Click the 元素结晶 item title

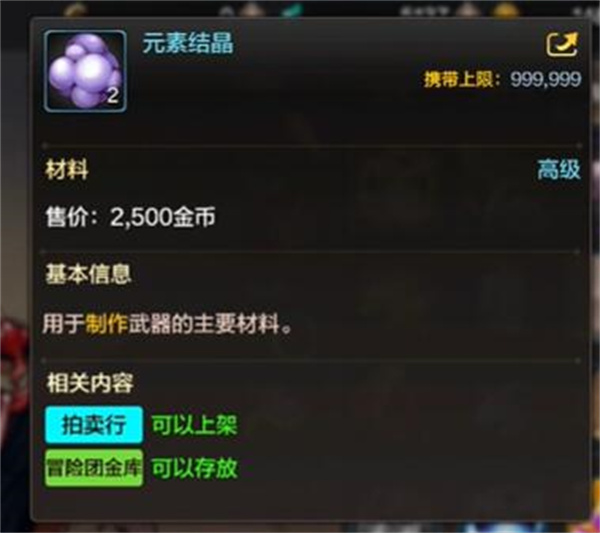[188, 43]
